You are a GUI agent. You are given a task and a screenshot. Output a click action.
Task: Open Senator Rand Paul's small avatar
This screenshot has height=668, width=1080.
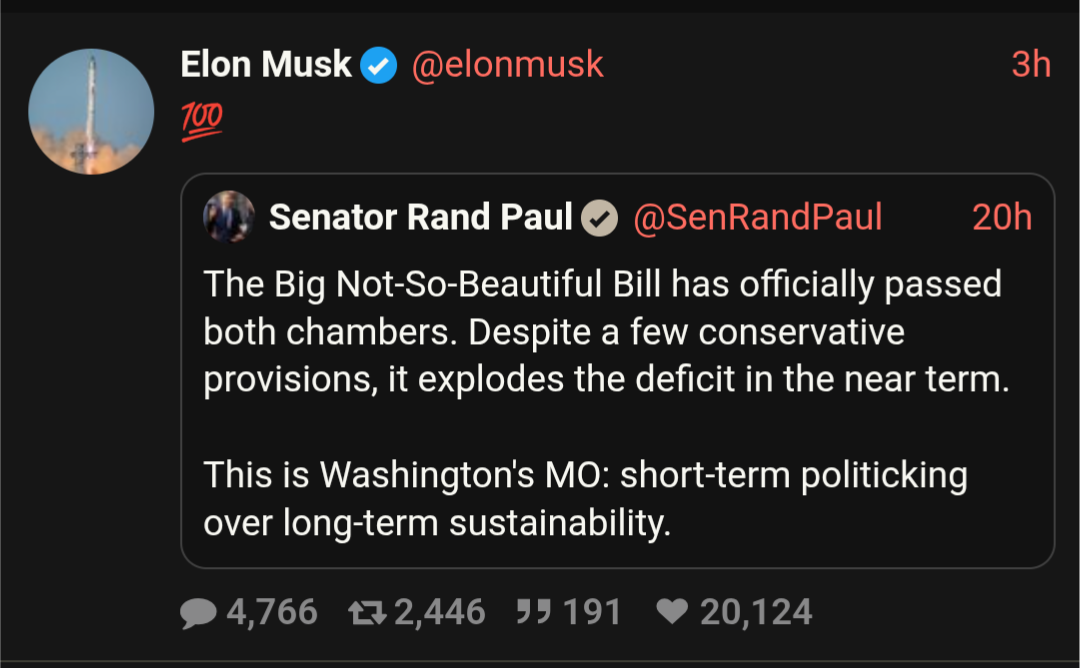229,216
